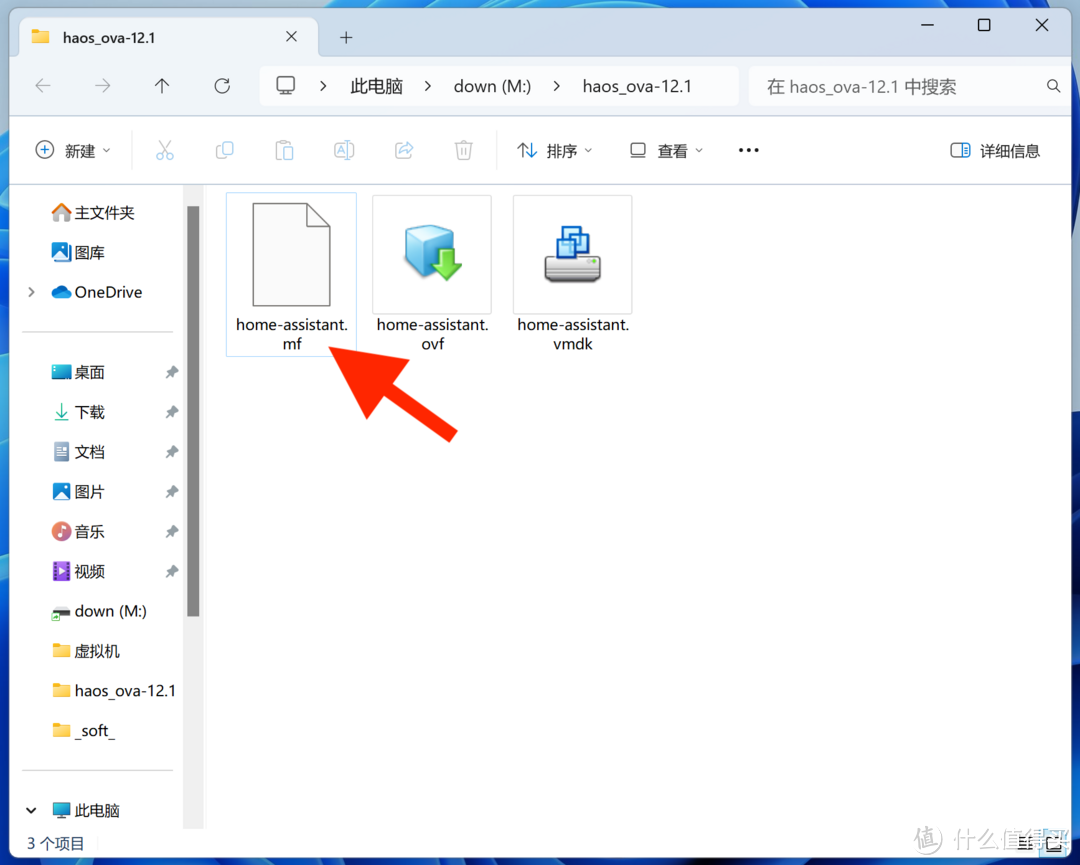Click the Cut scissors icon
This screenshot has height=865, width=1080.
[x=165, y=150]
